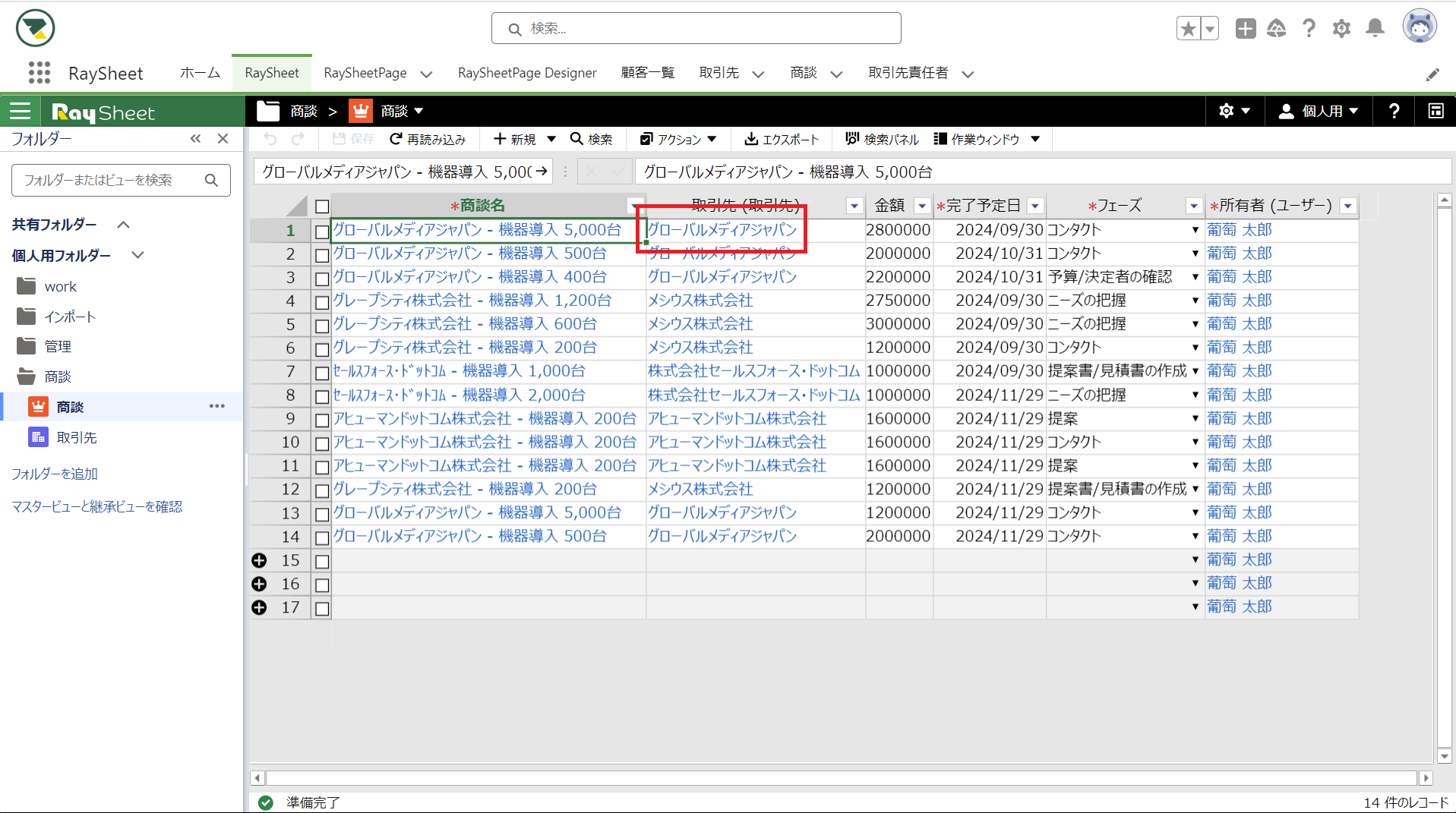The image size is (1456, 813).
Task: Open the user avatar menu
Action: 1420,27
